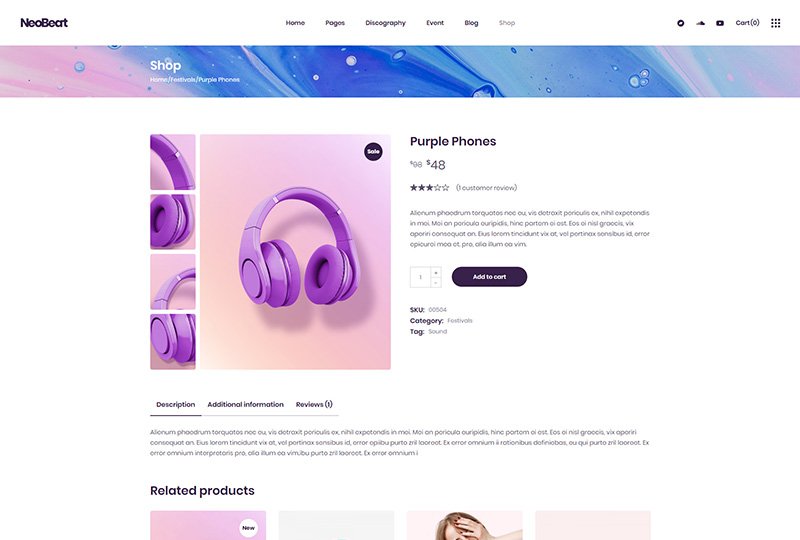Click the NeoBeat logo
Screen dimensions: 800x540
tap(44, 22)
